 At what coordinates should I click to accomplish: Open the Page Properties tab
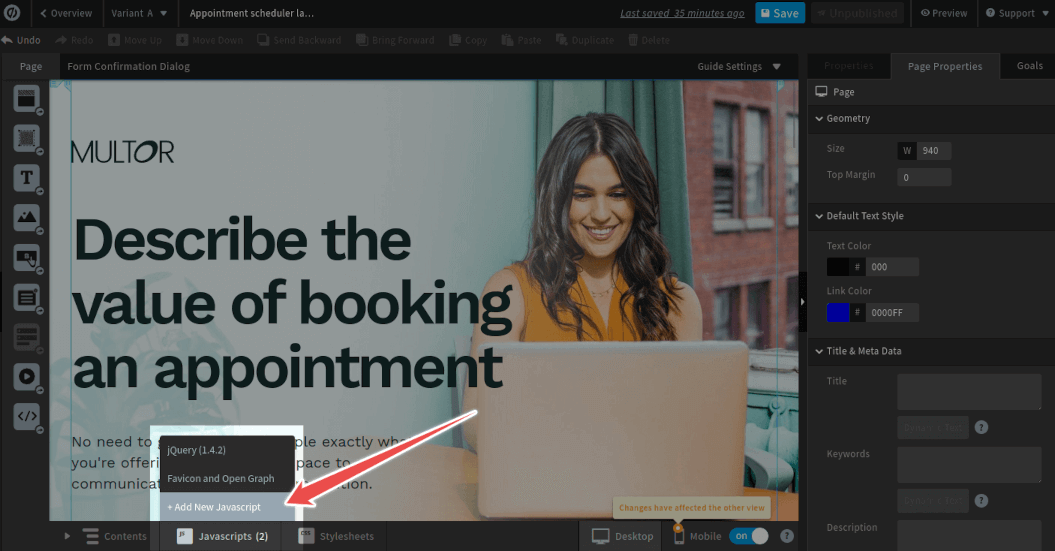click(945, 67)
